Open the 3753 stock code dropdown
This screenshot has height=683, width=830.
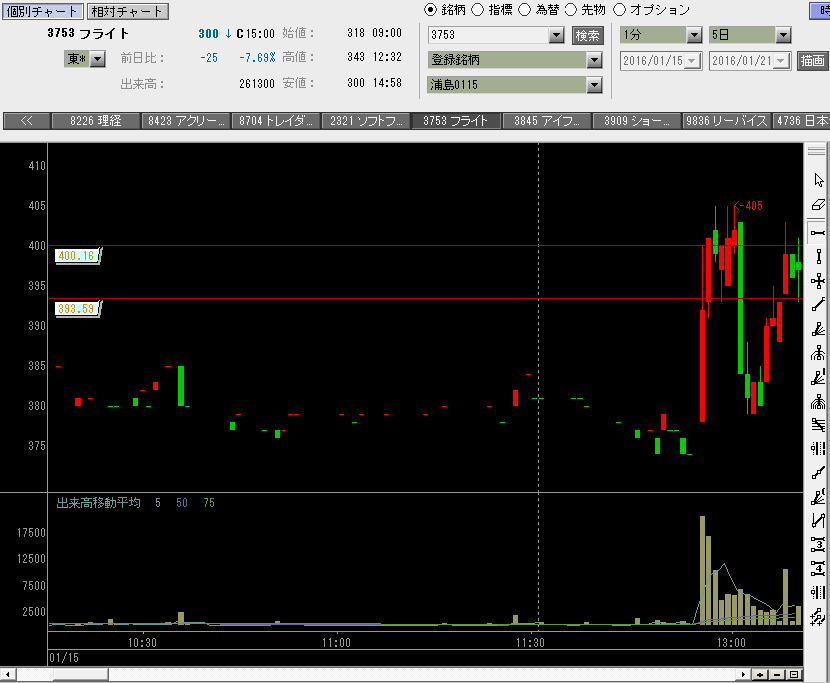[556, 35]
